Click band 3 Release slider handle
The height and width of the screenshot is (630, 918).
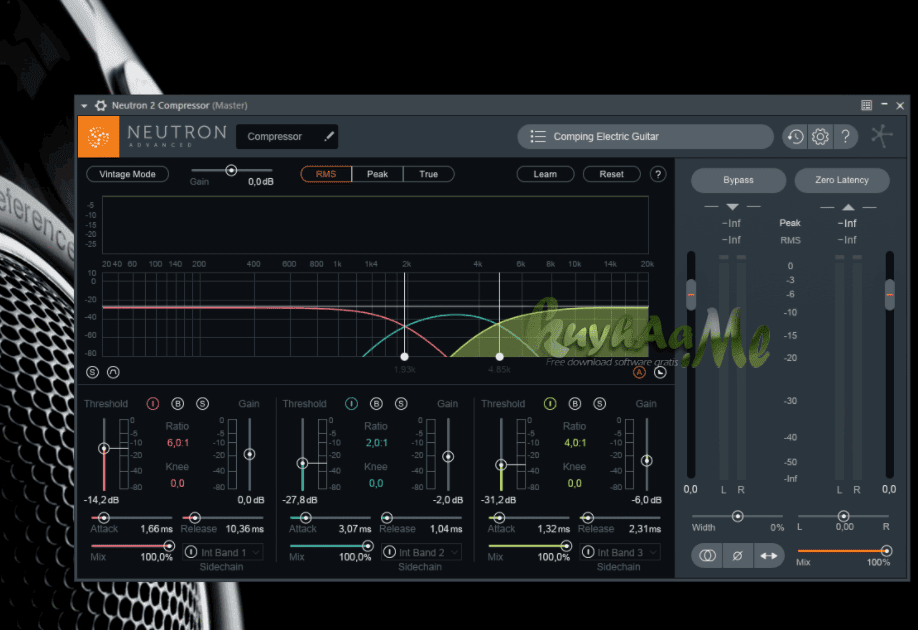(588, 518)
